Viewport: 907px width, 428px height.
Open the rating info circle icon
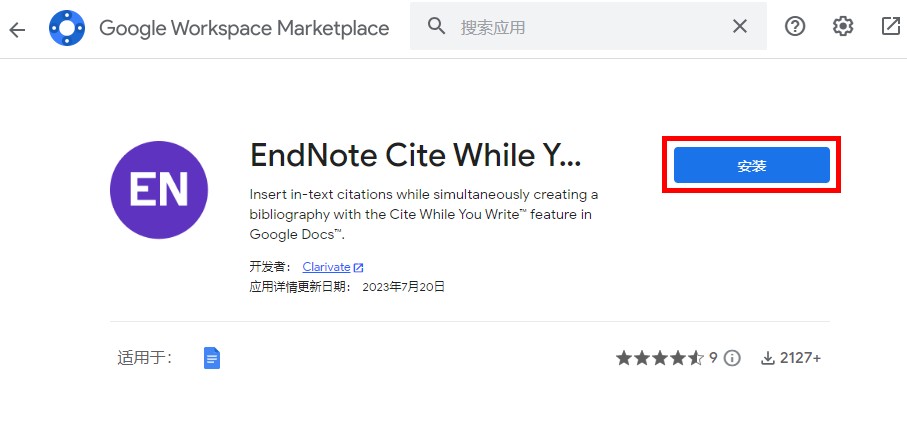pyautogui.click(x=732, y=358)
